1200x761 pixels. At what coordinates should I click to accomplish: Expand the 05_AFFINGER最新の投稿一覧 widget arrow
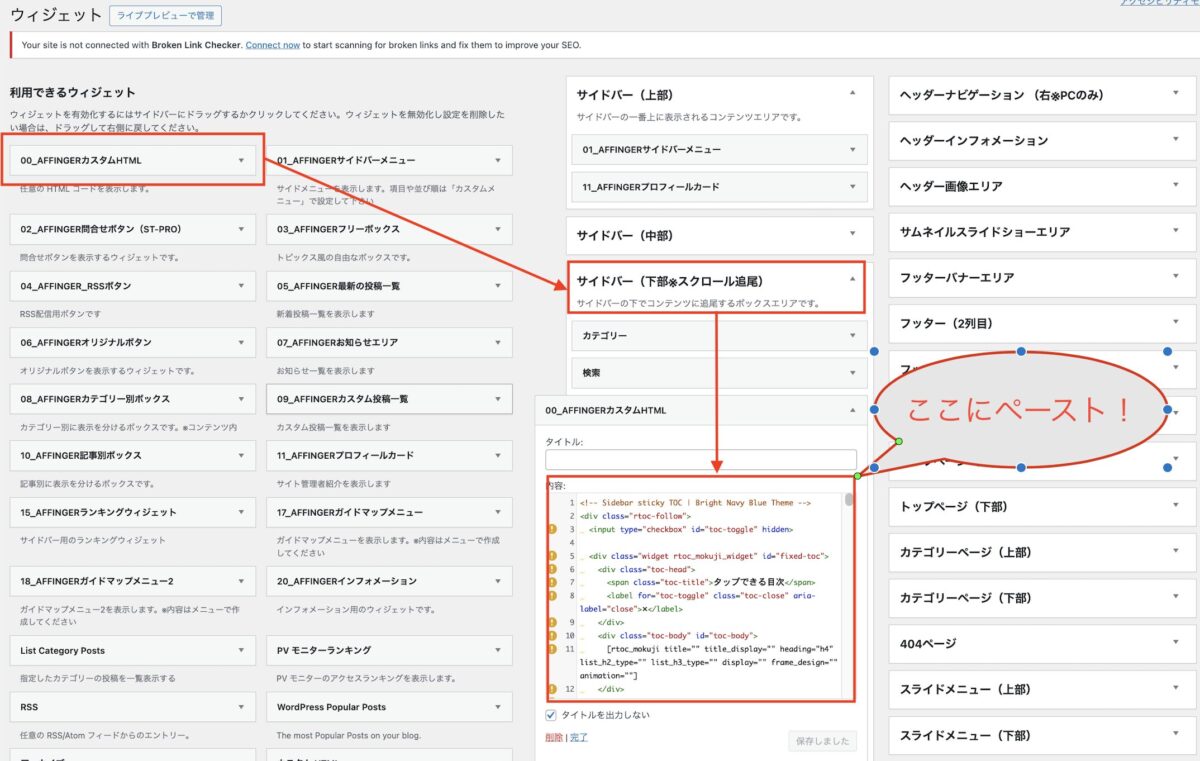[x=498, y=286]
